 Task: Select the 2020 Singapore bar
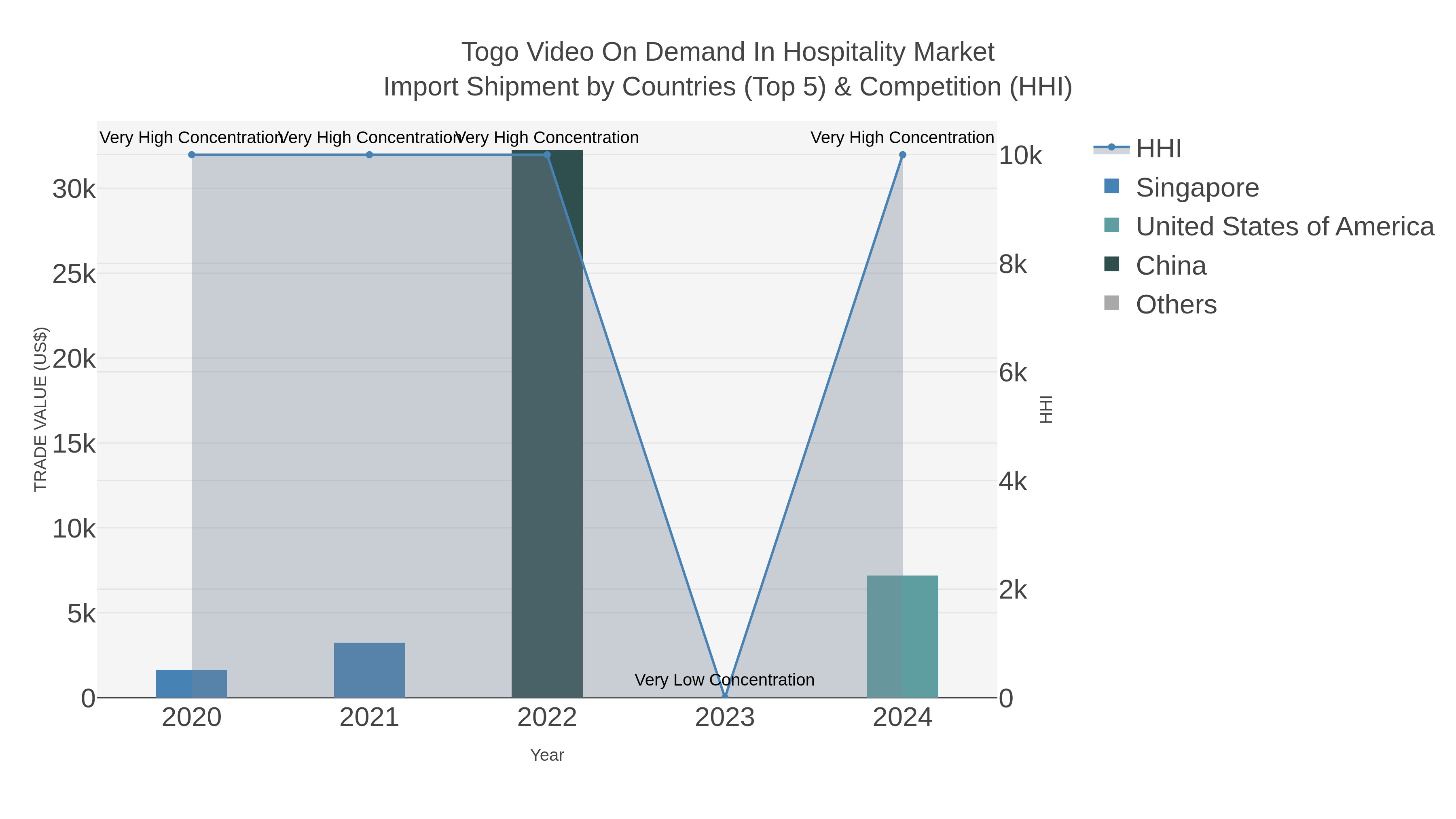pyautogui.click(x=192, y=684)
